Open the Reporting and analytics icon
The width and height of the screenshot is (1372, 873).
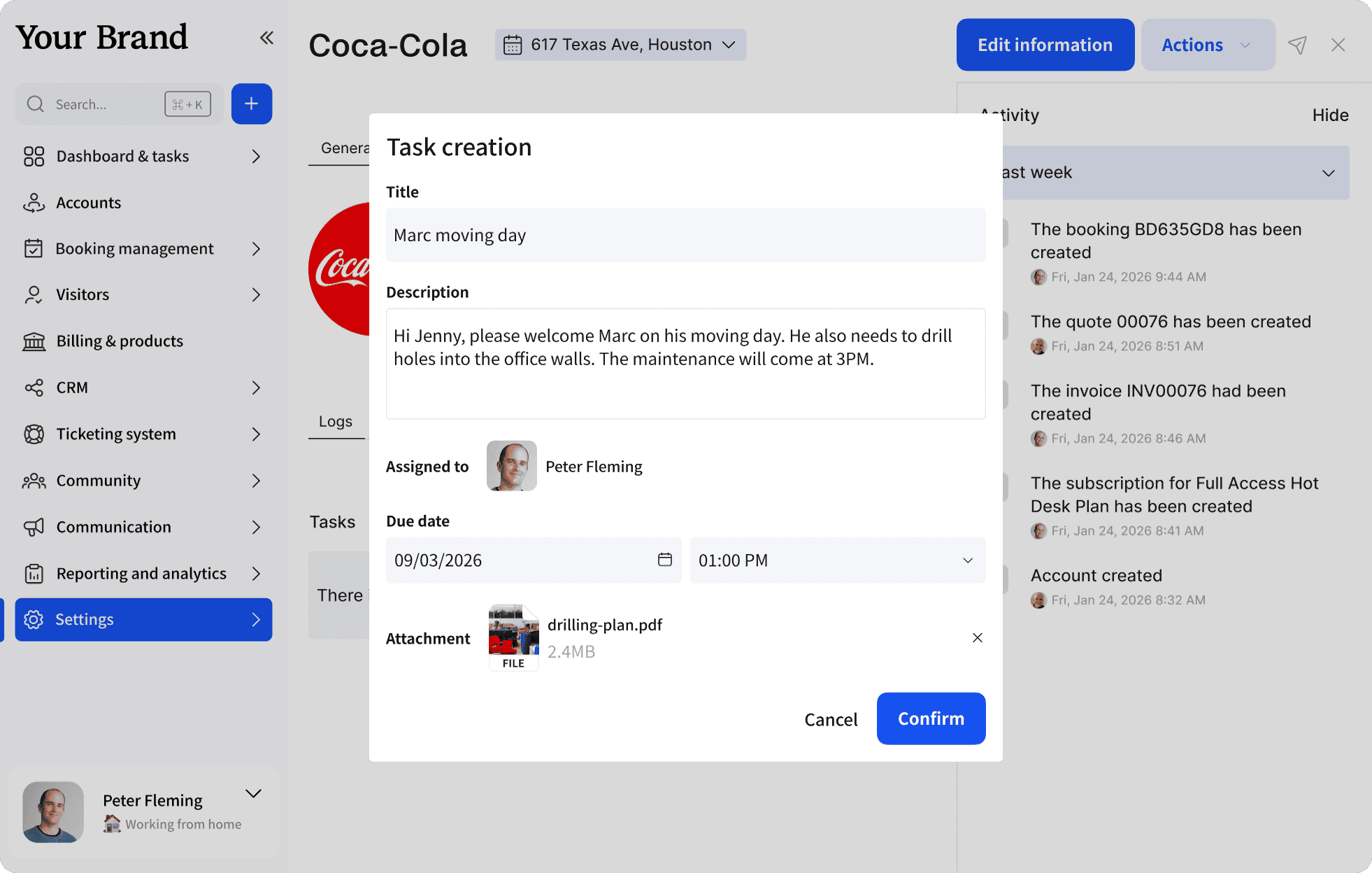coord(34,573)
